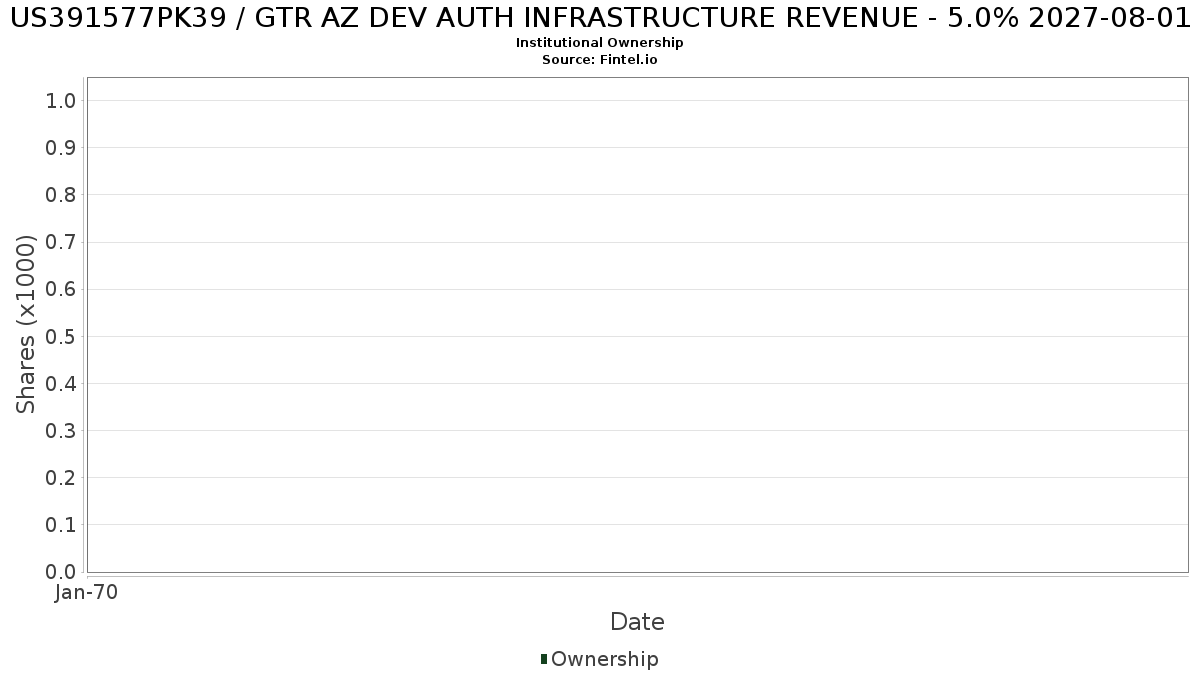
Task: Select the Institutional Ownership subtitle
Action: point(600,43)
